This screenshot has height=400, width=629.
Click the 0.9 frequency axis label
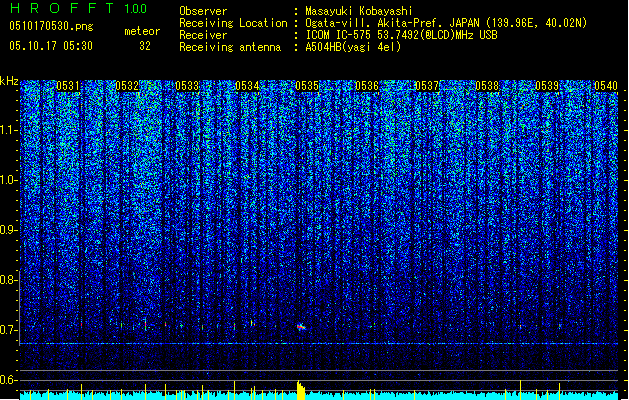(x=8, y=230)
